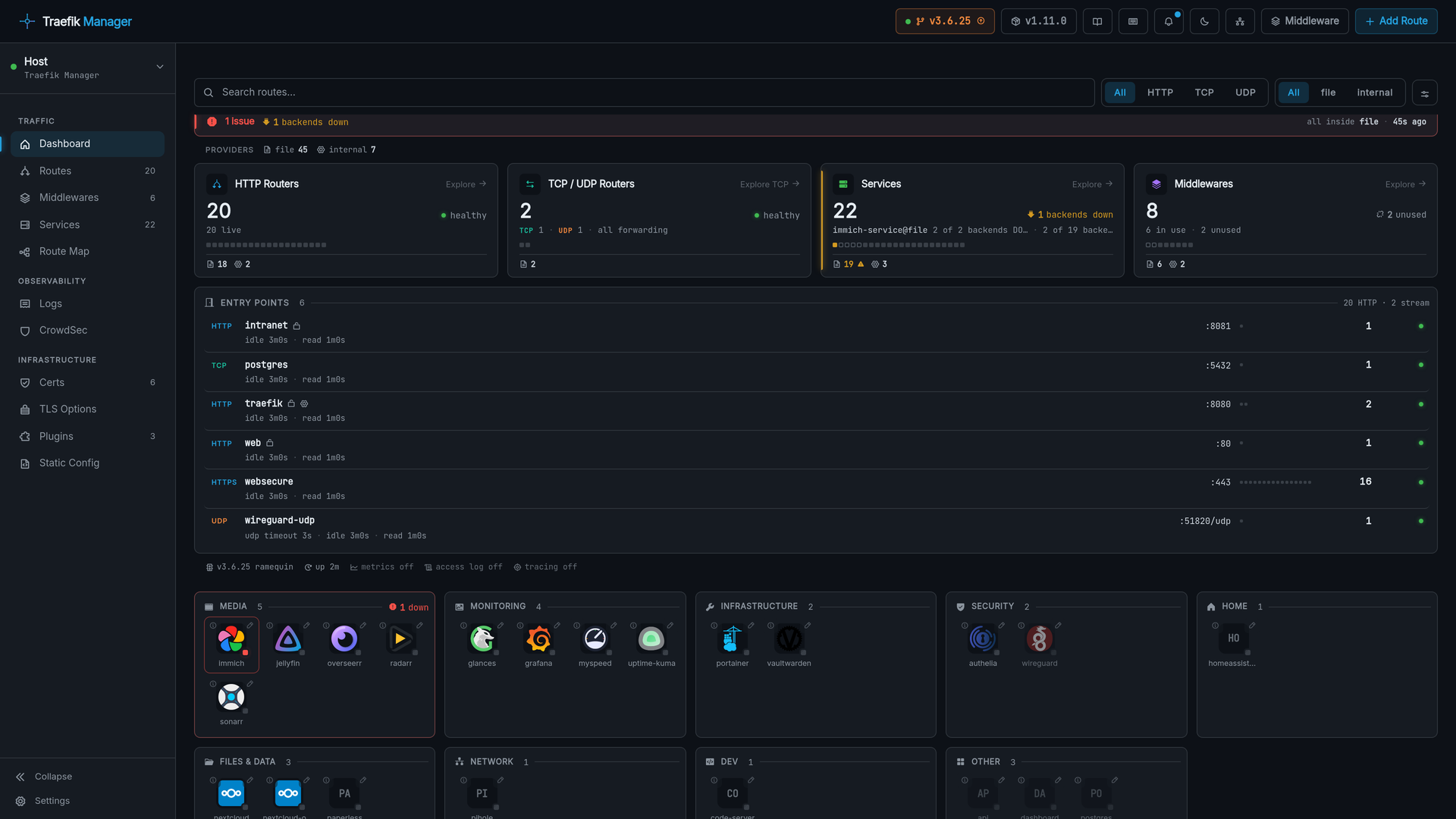Image resolution: width=1456 pixels, height=819 pixels.
Task: Expand the postgres entry point row
Action: 816,372
